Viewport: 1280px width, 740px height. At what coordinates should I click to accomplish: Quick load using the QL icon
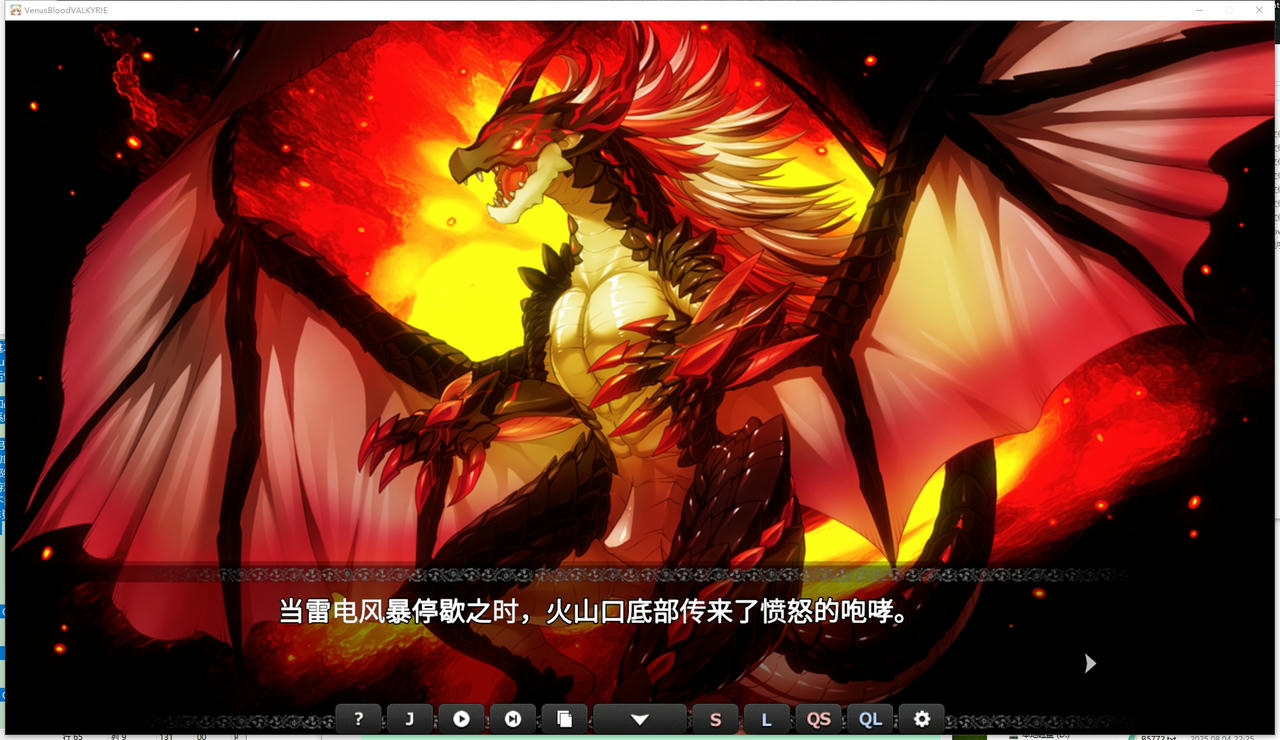point(870,718)
